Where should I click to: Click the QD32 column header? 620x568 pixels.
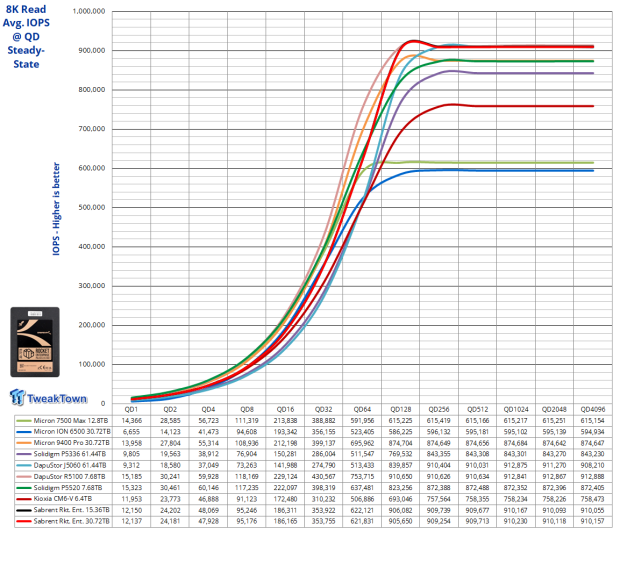point(324,409)
